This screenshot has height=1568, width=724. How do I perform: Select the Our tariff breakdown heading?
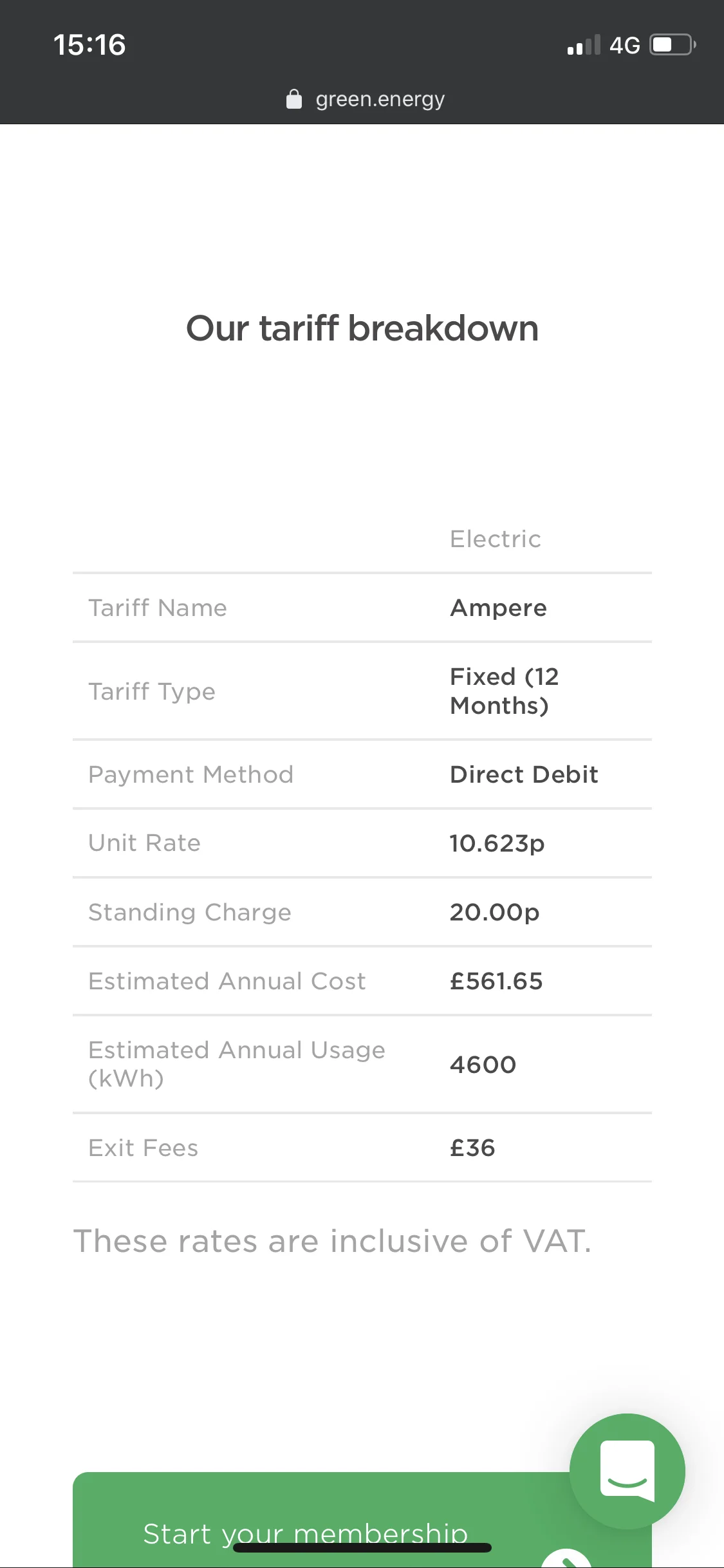click(362, 328)
